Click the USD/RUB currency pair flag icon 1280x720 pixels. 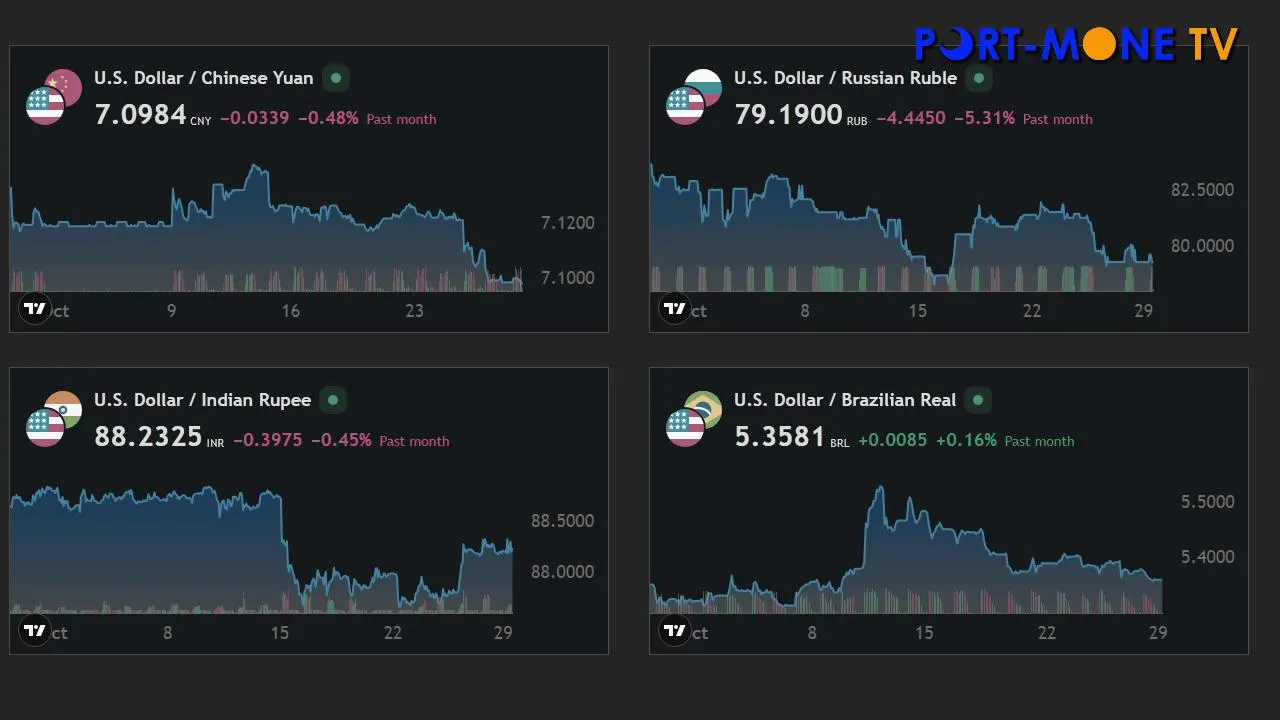694,97
